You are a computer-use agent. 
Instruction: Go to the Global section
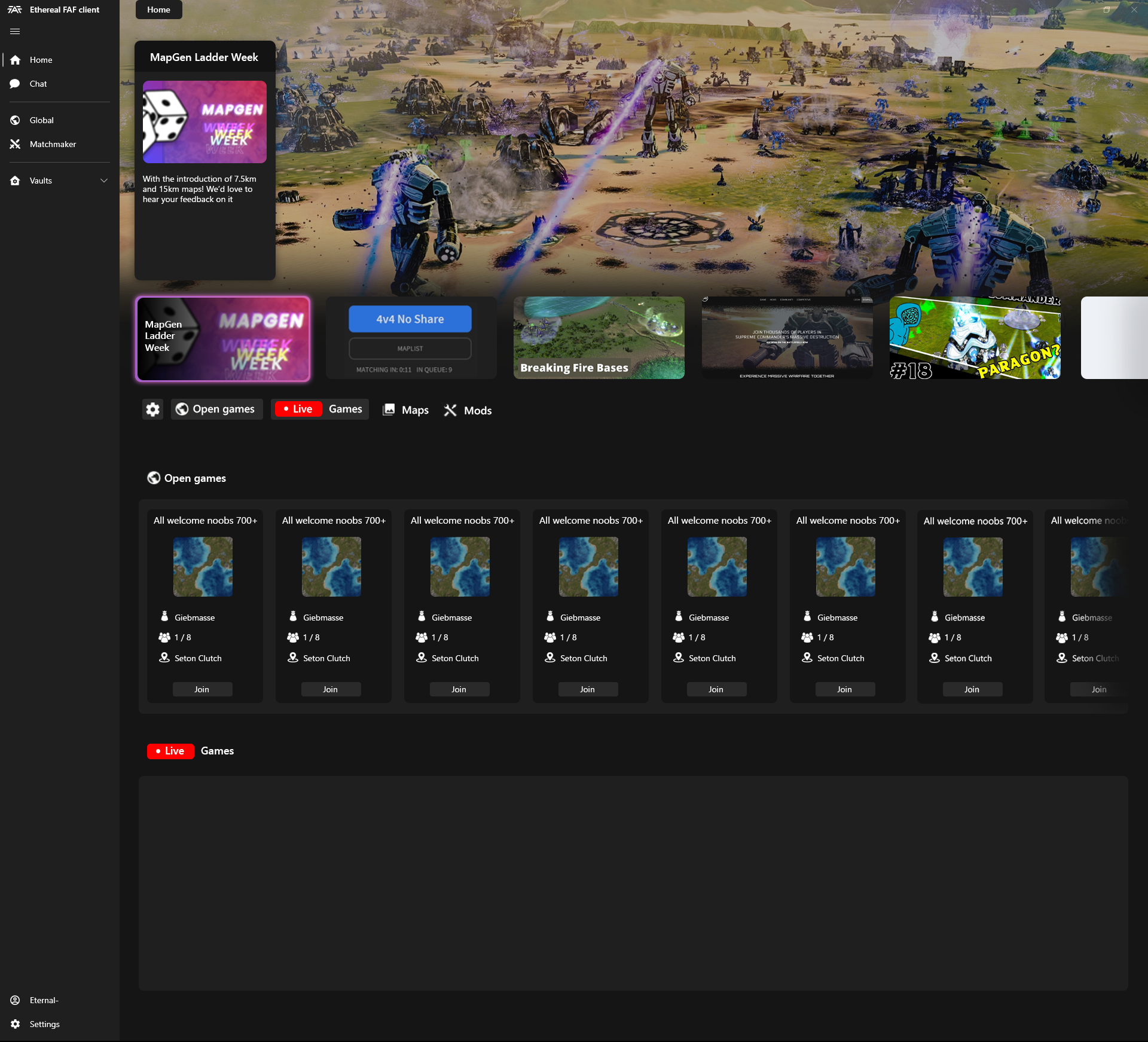[59, 120]
